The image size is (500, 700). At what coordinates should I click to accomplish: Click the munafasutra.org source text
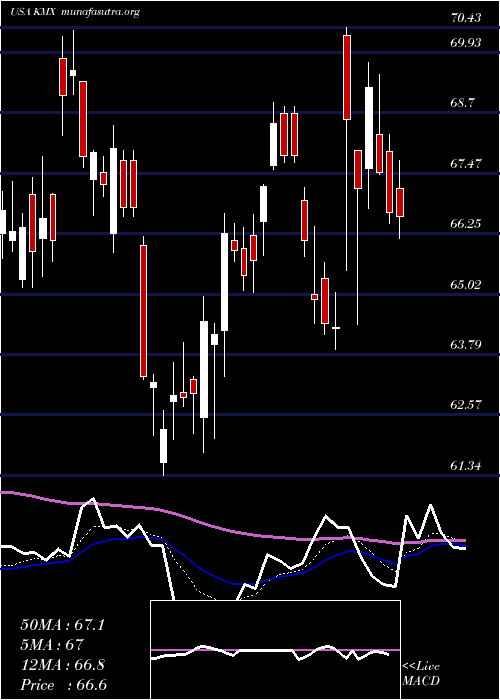click(x=99, y=12)
